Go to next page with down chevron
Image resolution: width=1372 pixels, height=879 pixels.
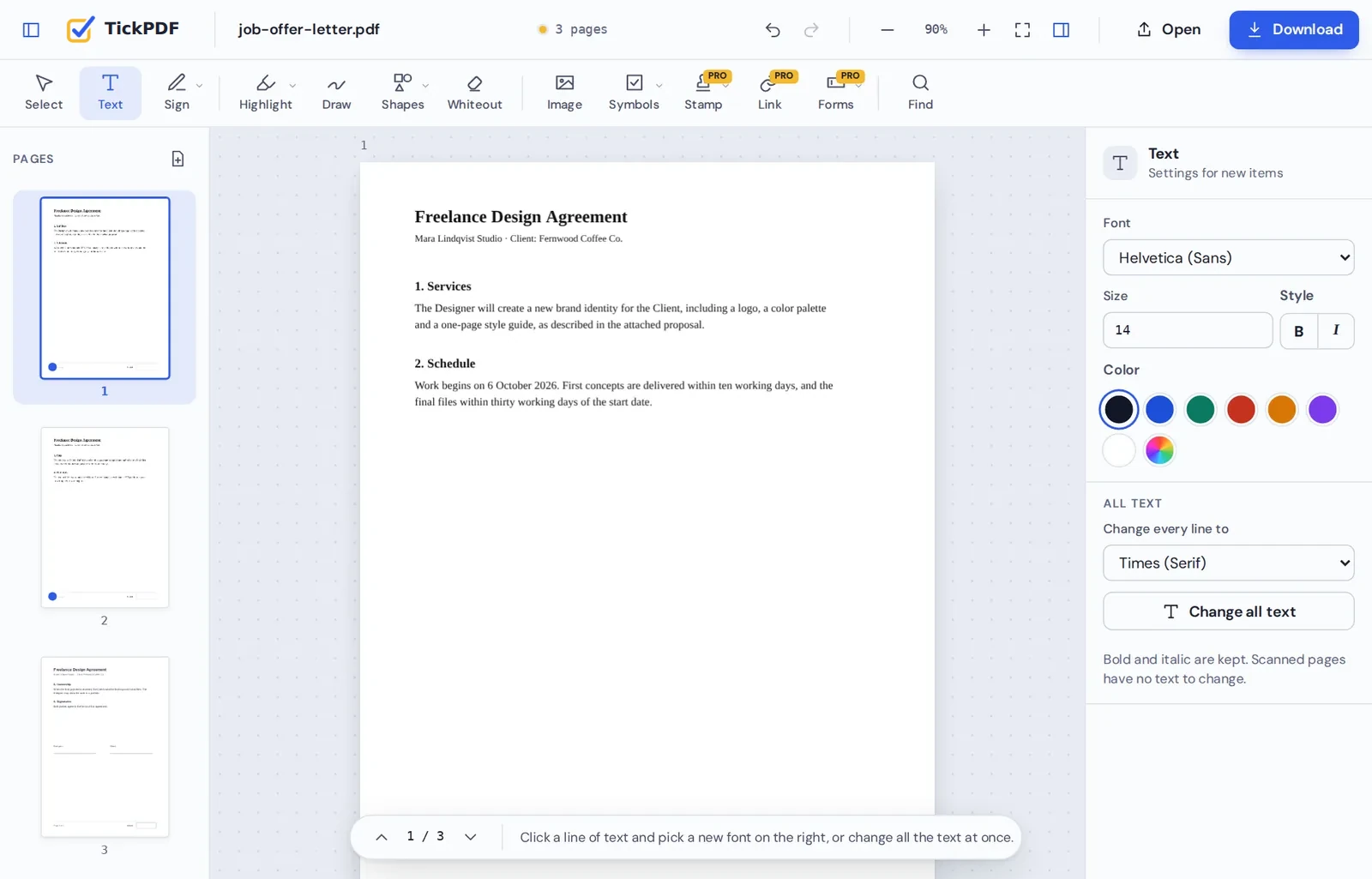coord(470,837)
